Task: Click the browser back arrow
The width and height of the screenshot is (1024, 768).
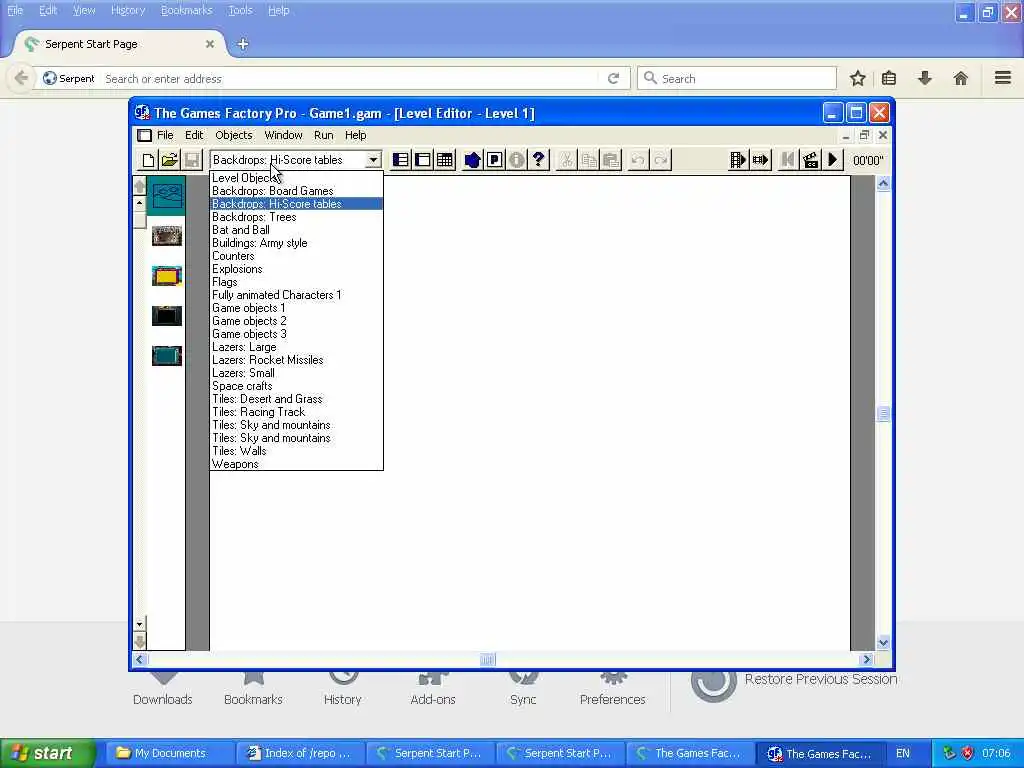Action: [x=21, y=78]
